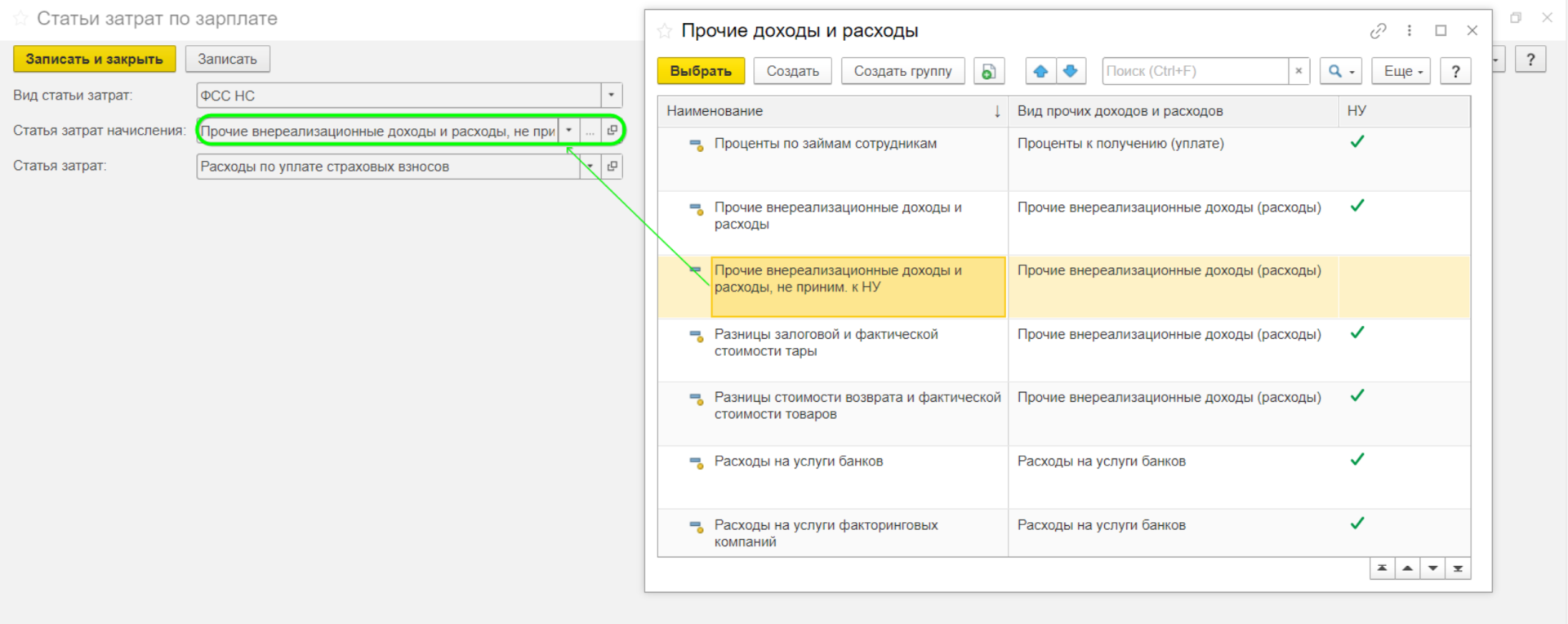Open help with the dialog's ? button
Image resolution: width=1568 pixels, height=624 pixels.
coord(1455,71)
